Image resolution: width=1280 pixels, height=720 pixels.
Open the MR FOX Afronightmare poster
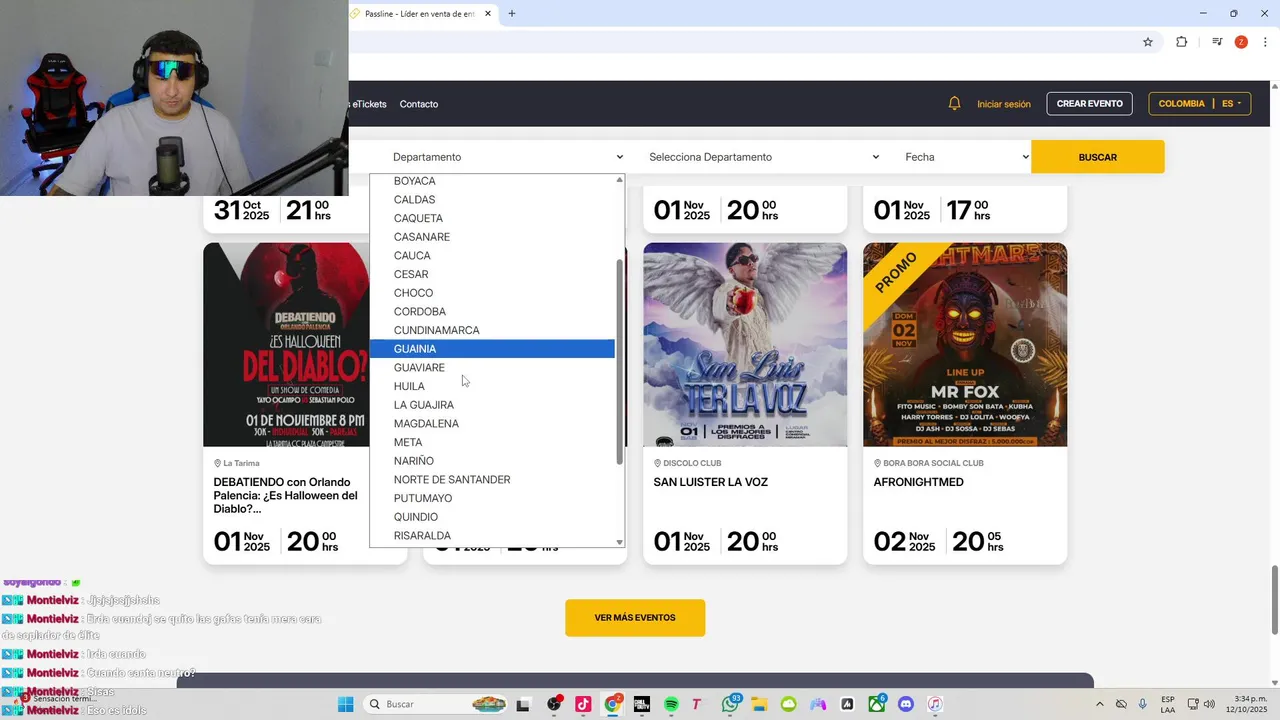pos(965,345)
